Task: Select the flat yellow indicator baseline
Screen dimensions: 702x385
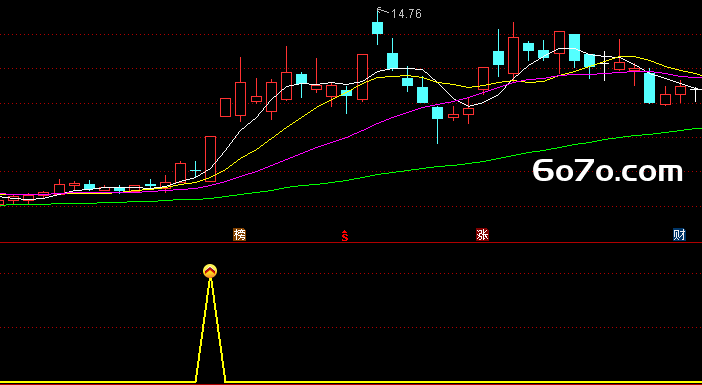Action: tap(351, 382)
